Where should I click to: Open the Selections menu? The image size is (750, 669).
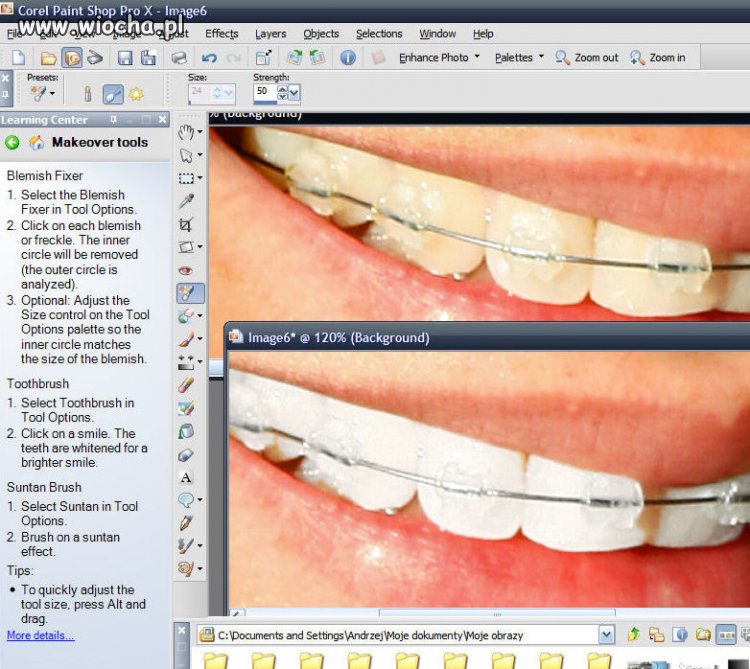[x=379, y=33]
